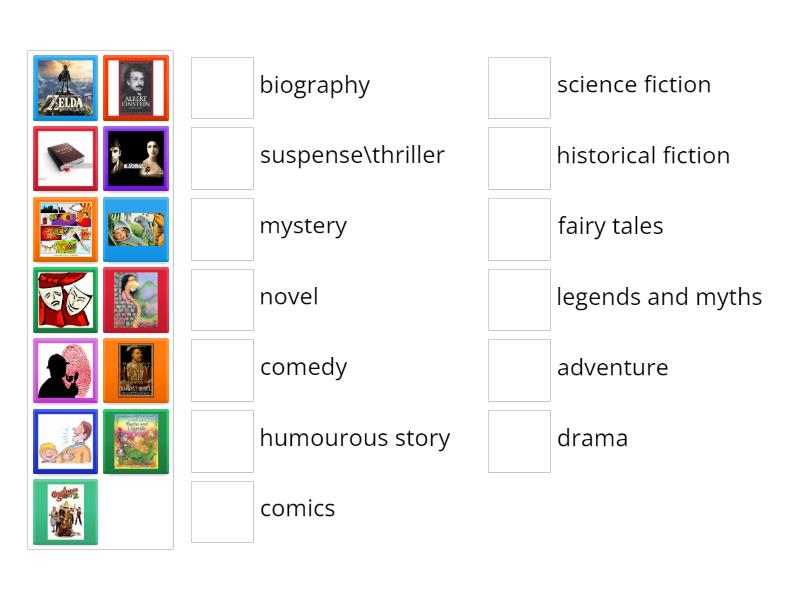
Task: Click the Albert Einstein biography book cover
Action: pyautogui.click(x=135, y=87)
